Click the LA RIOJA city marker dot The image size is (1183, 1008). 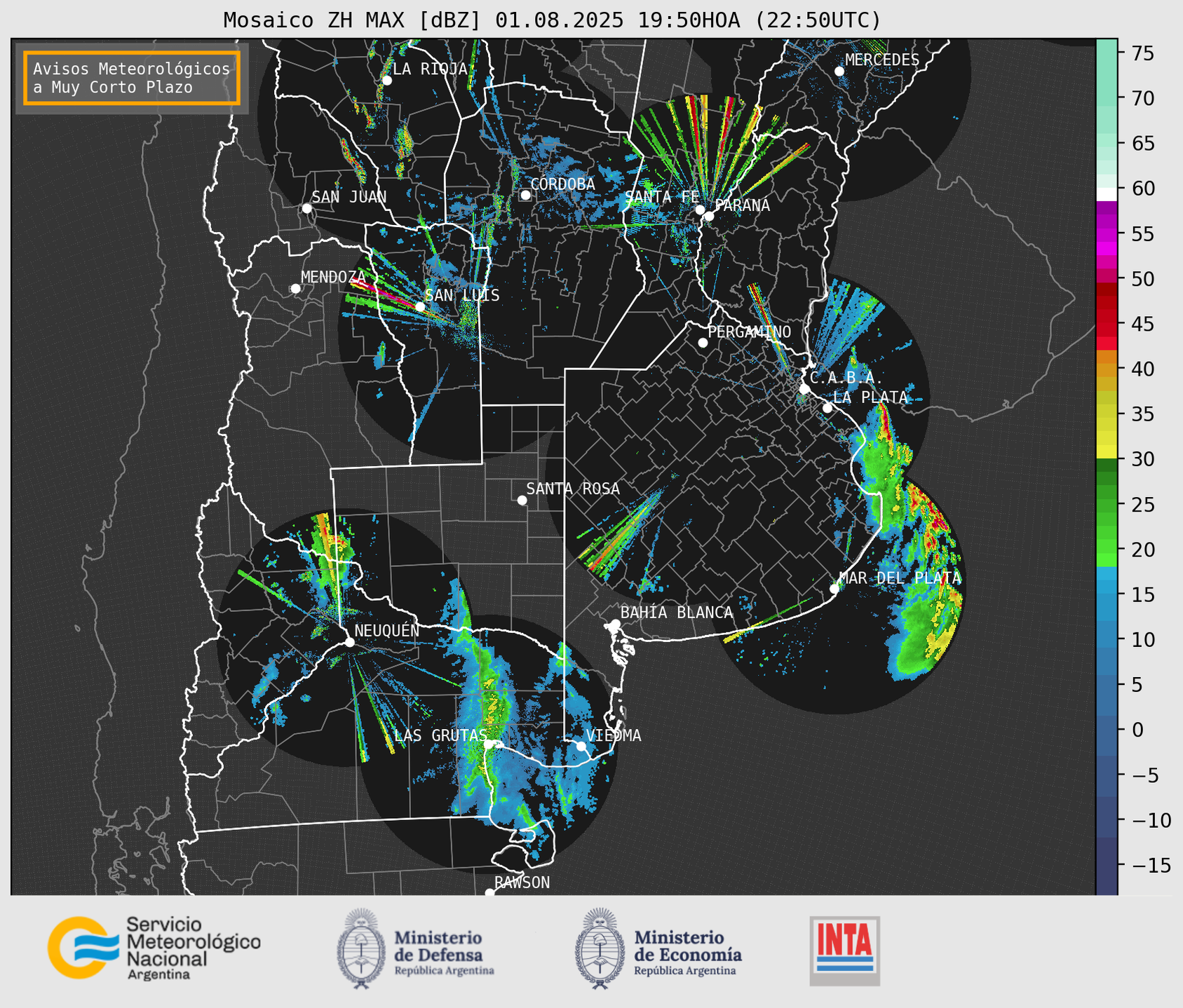(386, 81)
